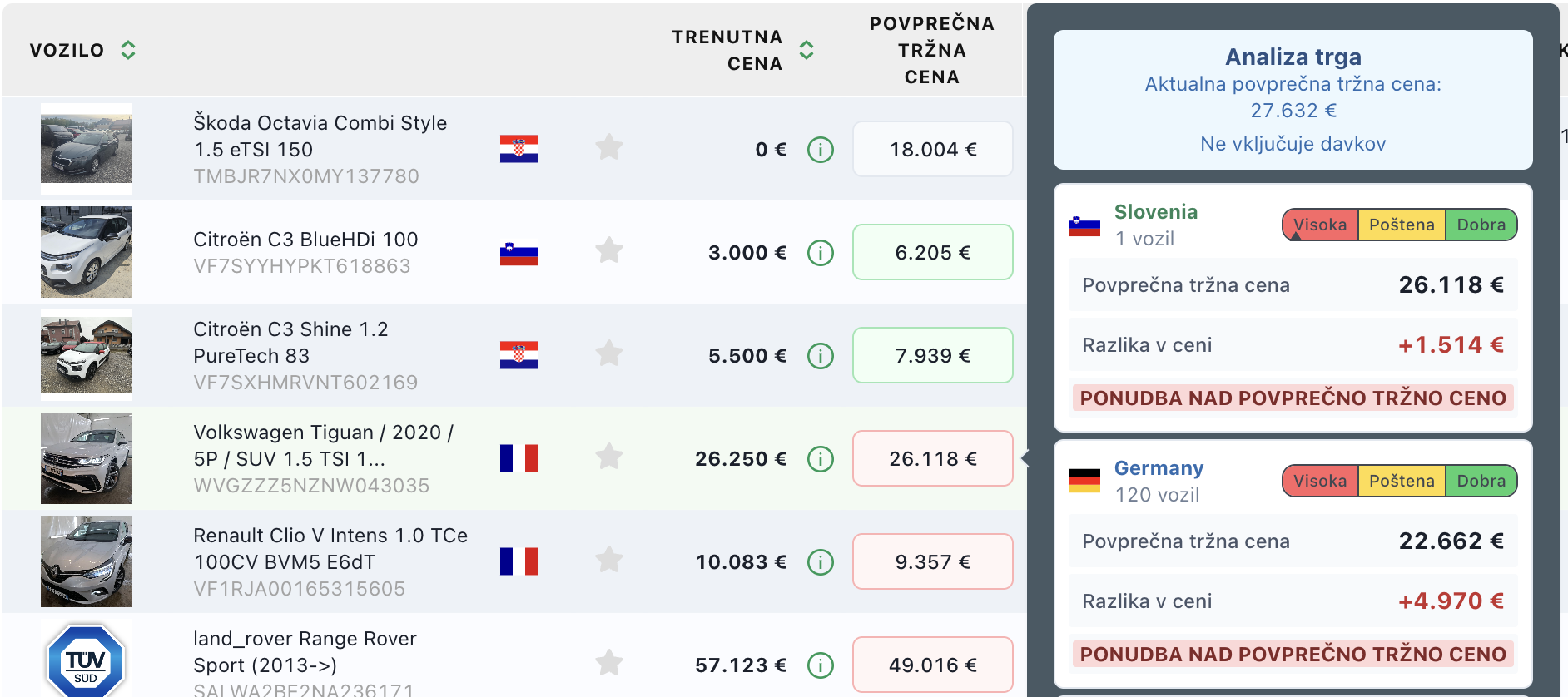Click Slovenian flag on Citroën C3 BlueHDi row
The width and height of the screenshot is (1568, 697).
(x=519, y=253)
